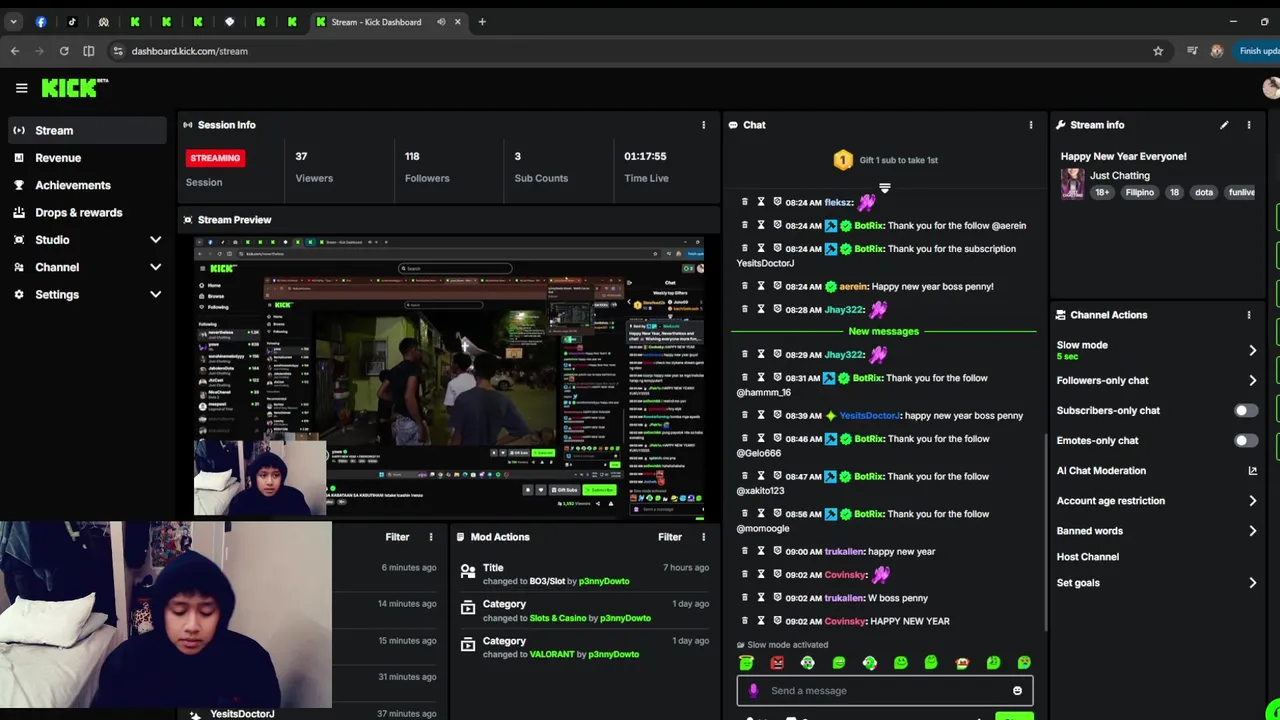
Task: Click Host Channel action
Action: (1088, 557)
